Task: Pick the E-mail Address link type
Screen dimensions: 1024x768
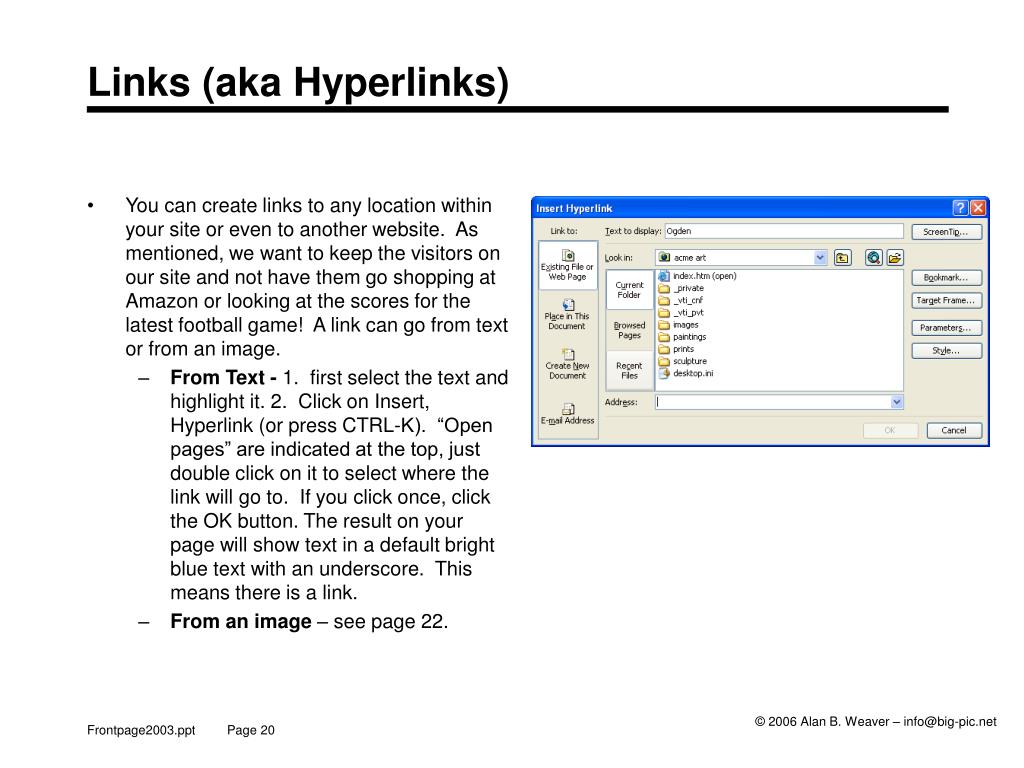Action: click(568, 414)
